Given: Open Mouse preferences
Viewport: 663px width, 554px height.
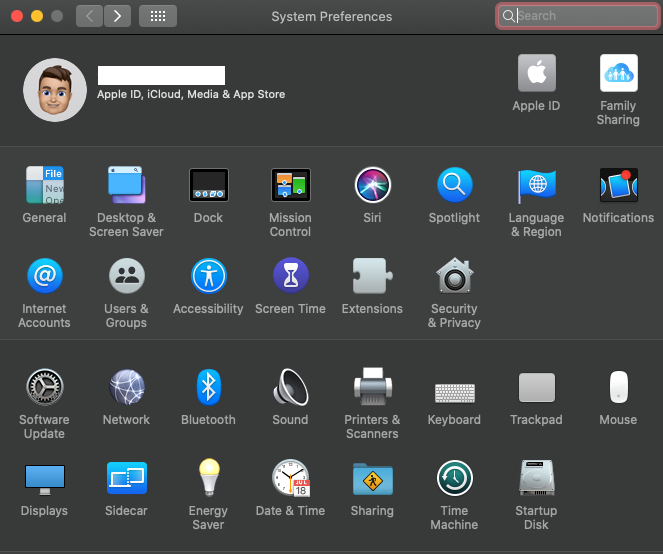Looking at the screenshot, I should pyautogui.click(x=619, y=387).
